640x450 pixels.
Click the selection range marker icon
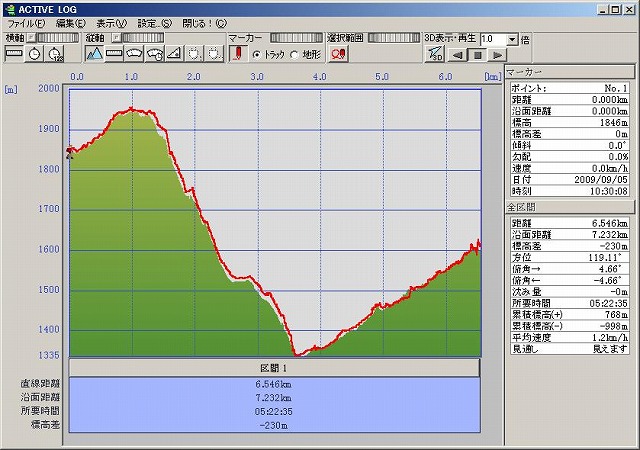coord(338,53)
